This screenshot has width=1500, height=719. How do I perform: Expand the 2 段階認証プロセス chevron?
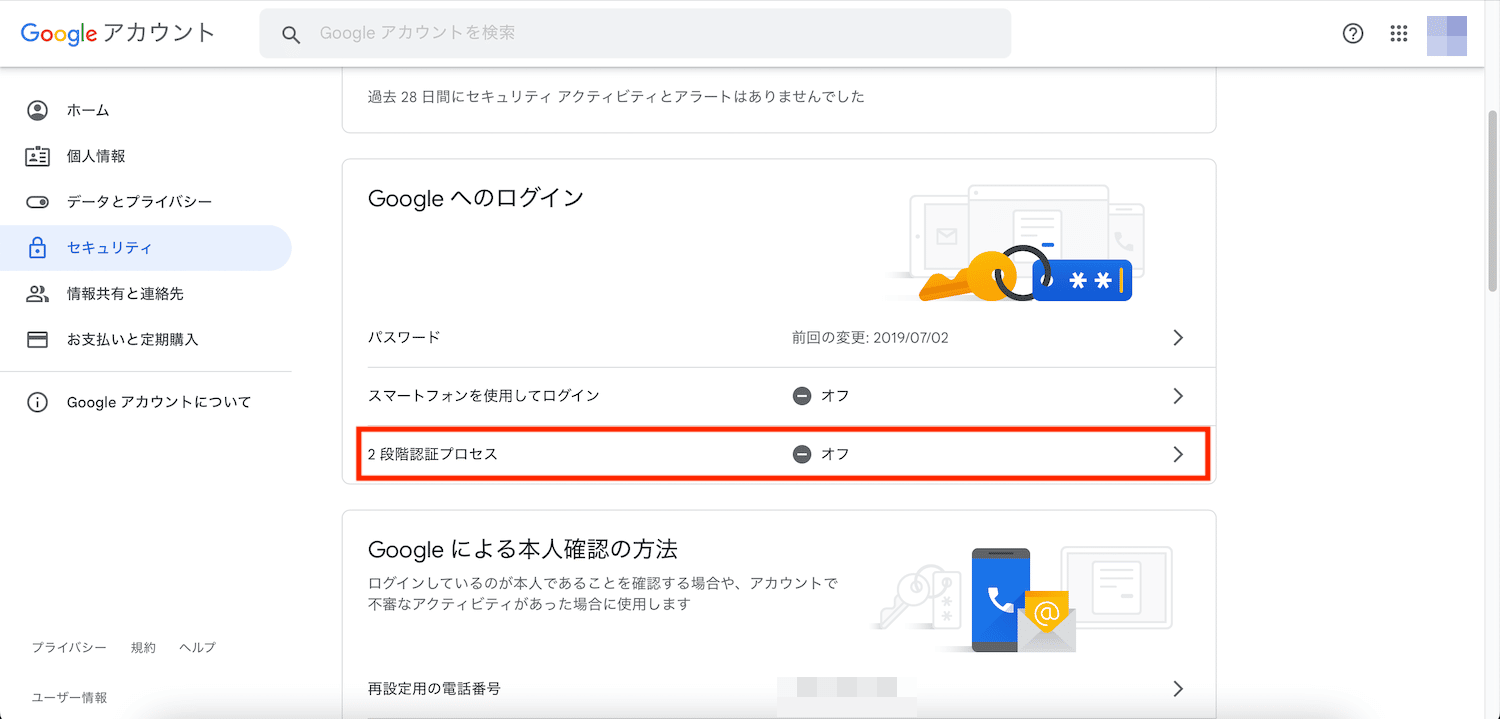1178,454
